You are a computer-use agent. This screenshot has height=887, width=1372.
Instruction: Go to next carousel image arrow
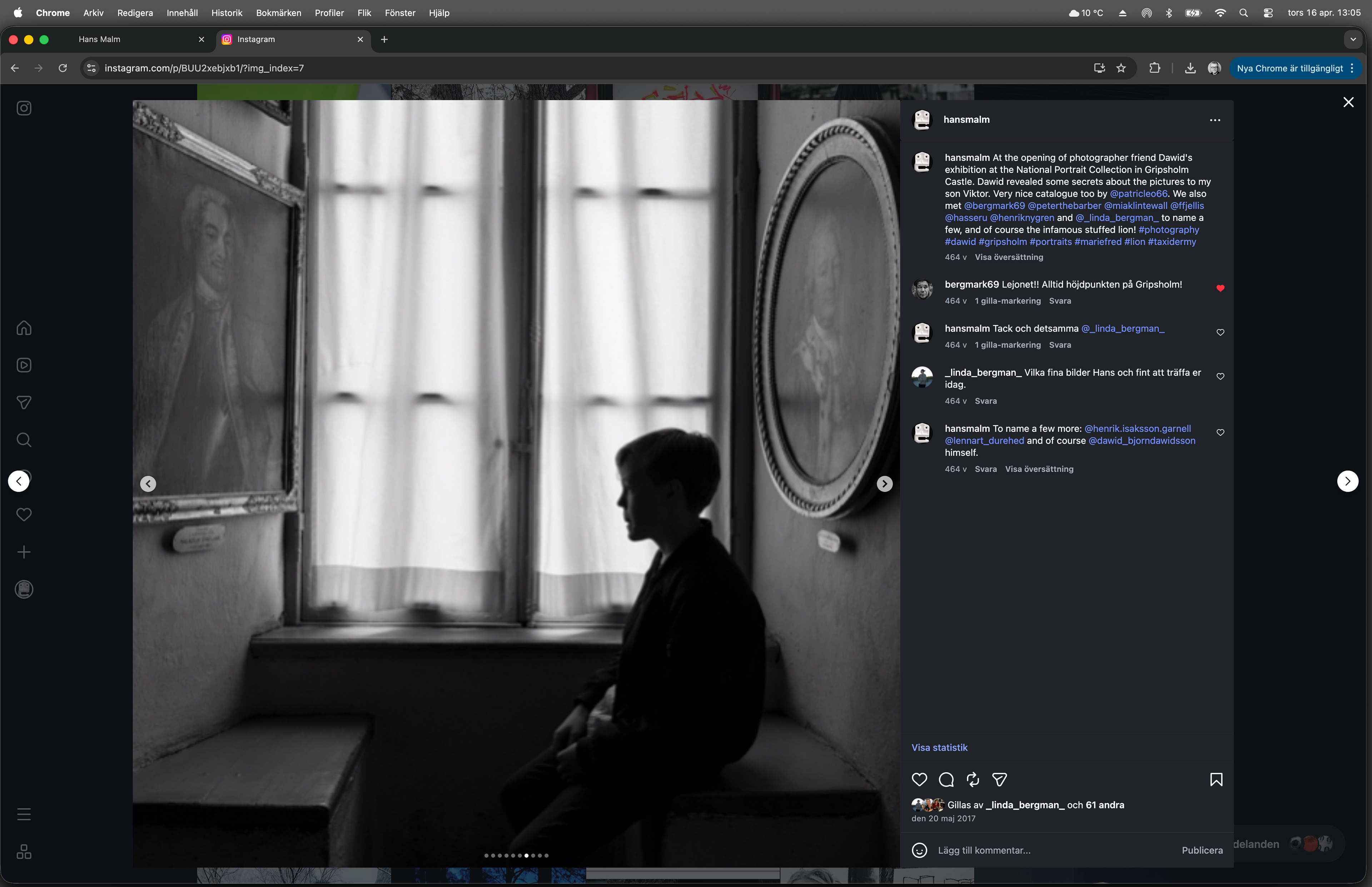point(884,484)
